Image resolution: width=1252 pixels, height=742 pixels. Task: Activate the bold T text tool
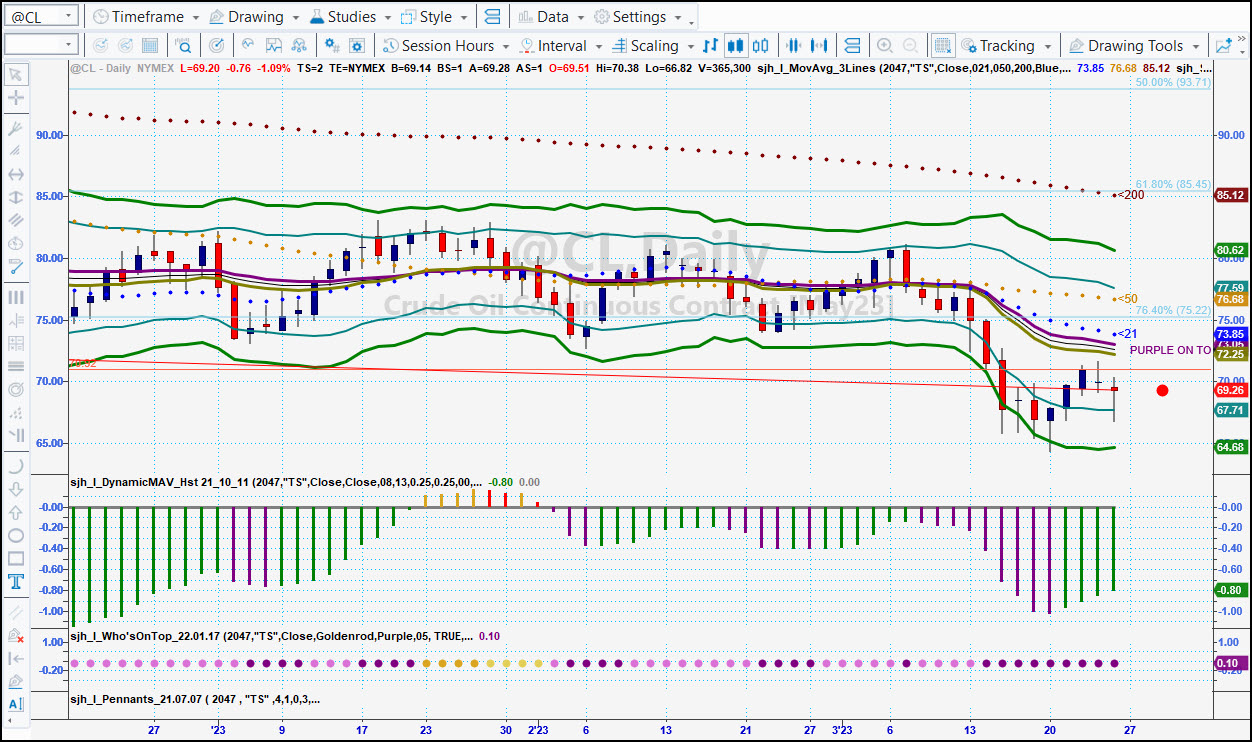pyautogui.click(x=16, y=582)
